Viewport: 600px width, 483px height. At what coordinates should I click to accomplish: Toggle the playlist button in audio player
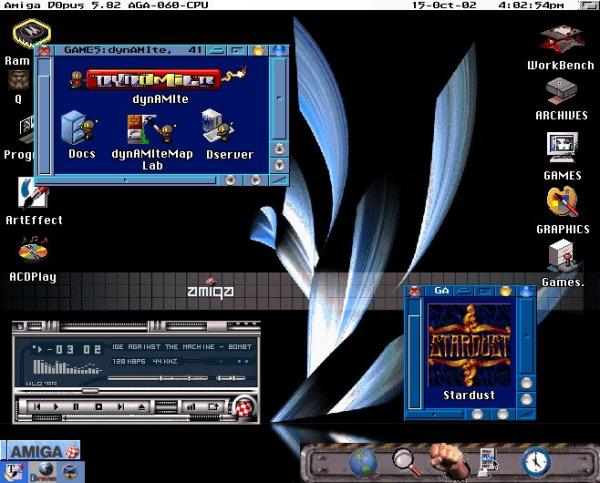click(x=214, y=407)
